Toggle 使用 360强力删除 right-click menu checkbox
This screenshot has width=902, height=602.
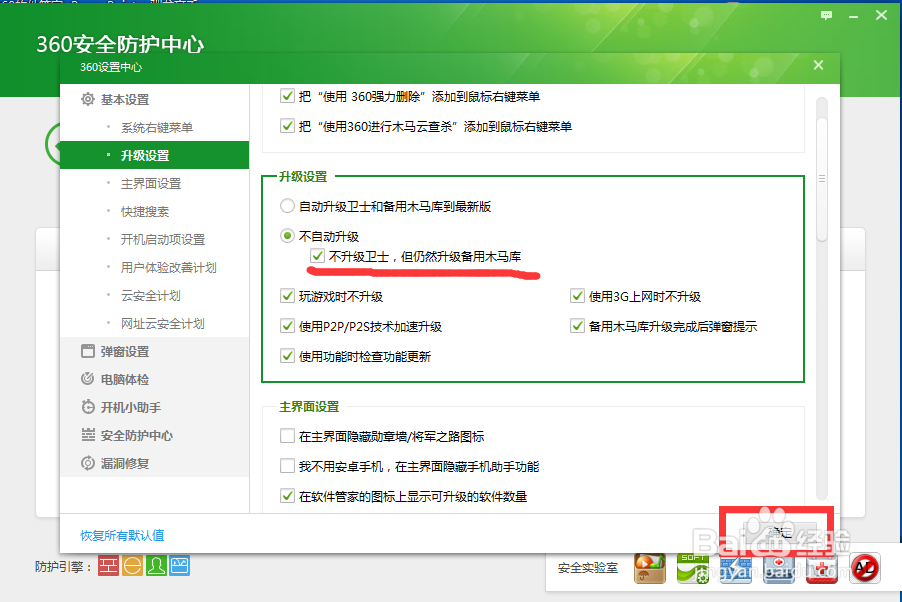[x=287, y=96]
